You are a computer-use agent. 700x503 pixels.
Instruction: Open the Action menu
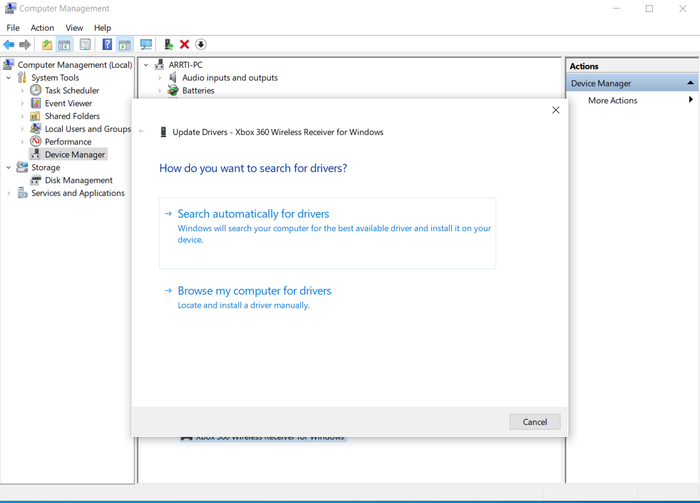42,28
